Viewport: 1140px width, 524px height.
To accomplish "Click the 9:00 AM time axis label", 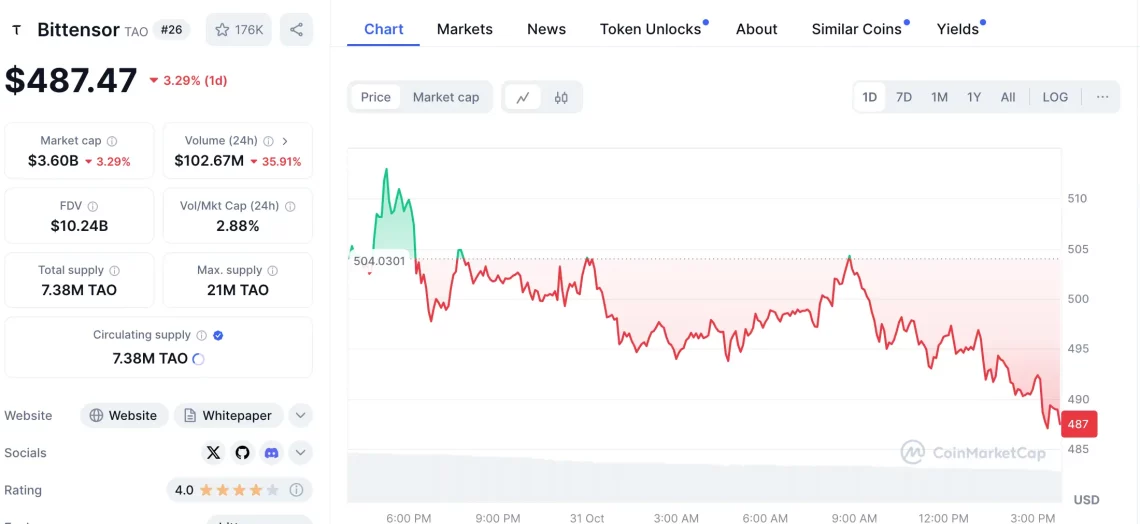I will [855, 518].
